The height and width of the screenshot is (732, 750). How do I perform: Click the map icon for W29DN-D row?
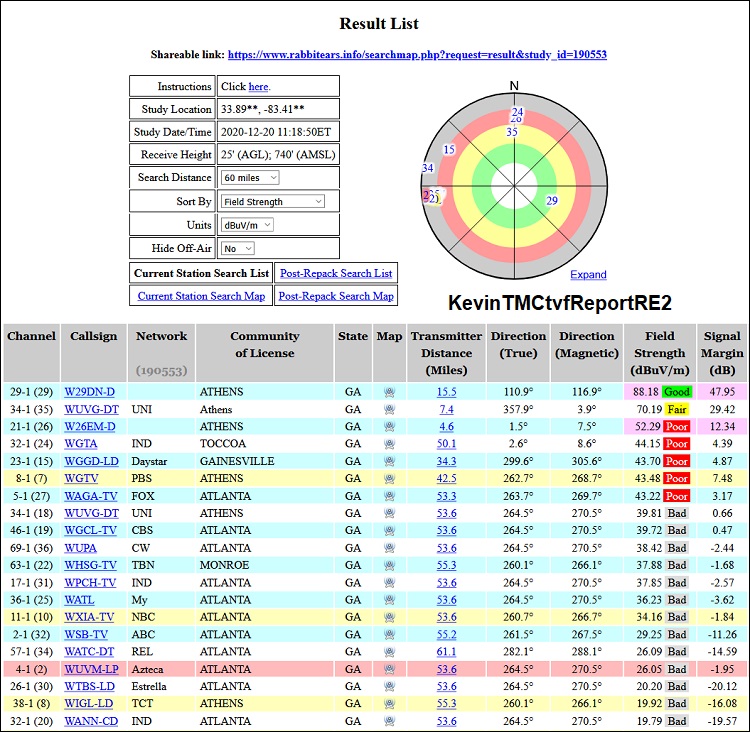tap(389, 392)
